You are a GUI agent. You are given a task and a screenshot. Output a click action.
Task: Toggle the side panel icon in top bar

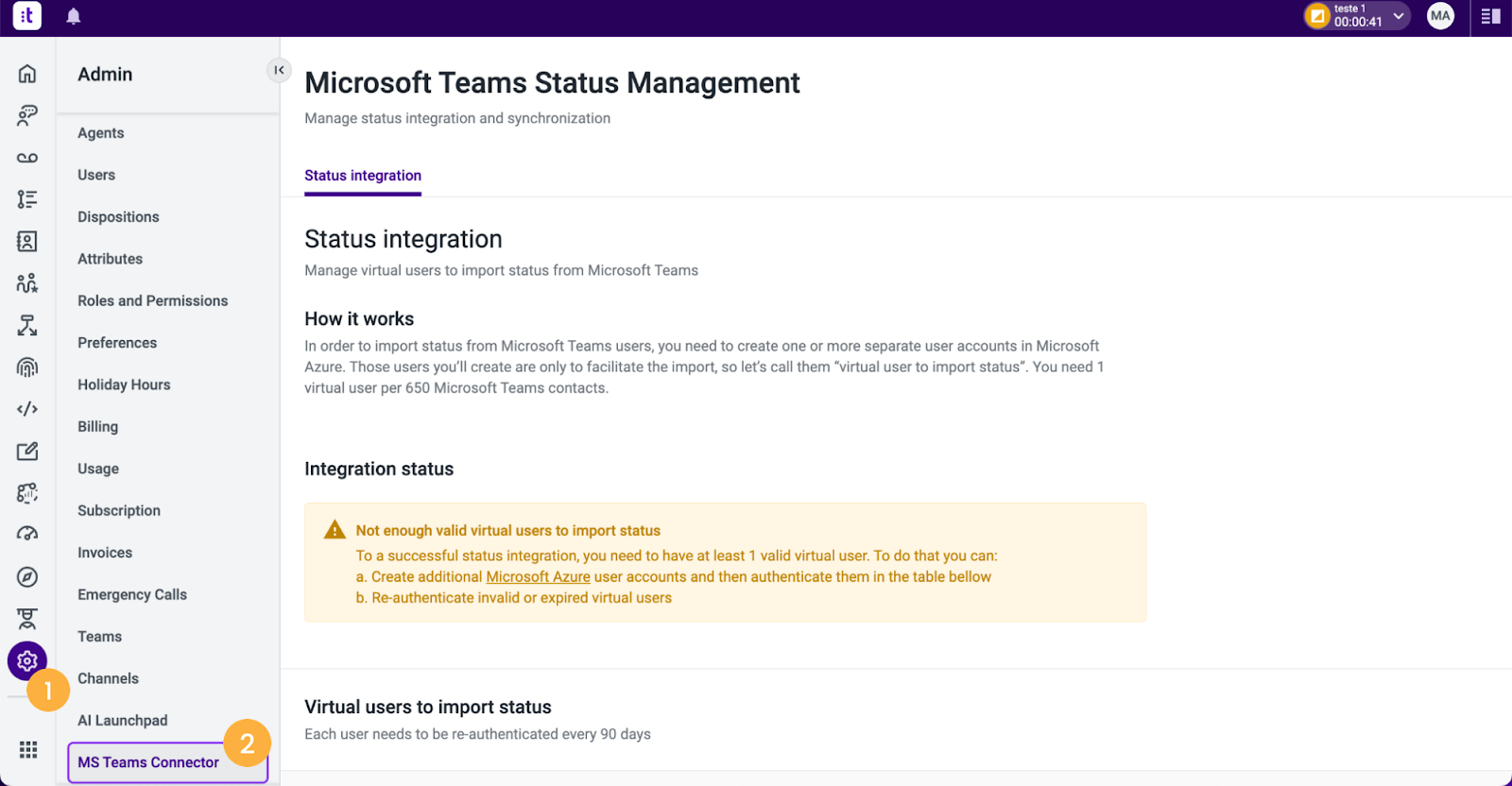pos(1491,16)
